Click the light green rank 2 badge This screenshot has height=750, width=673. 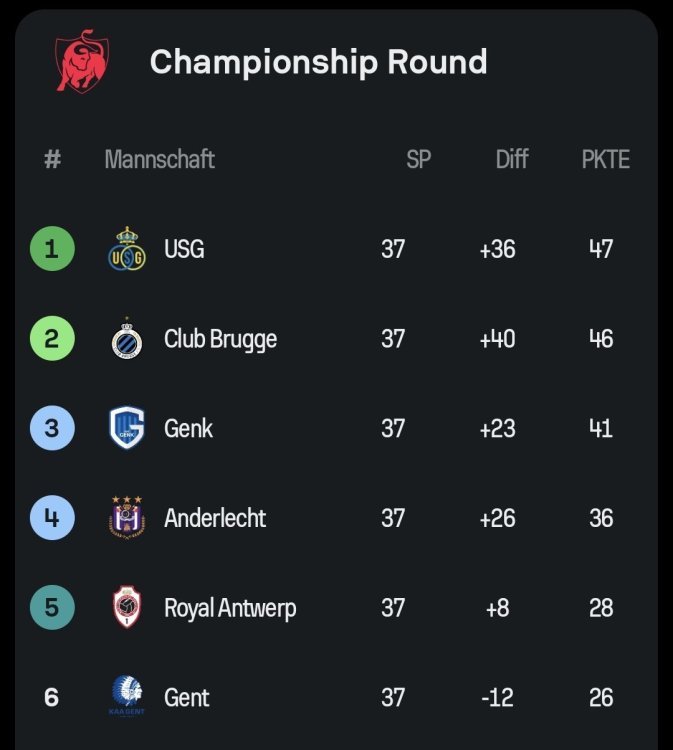click(x=52, y=339)
